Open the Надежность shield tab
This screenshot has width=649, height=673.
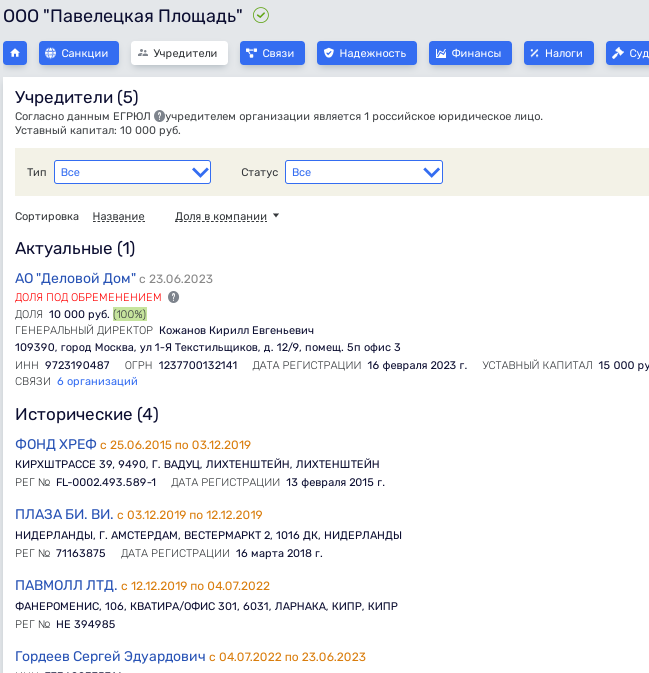[x=367, y=53]
